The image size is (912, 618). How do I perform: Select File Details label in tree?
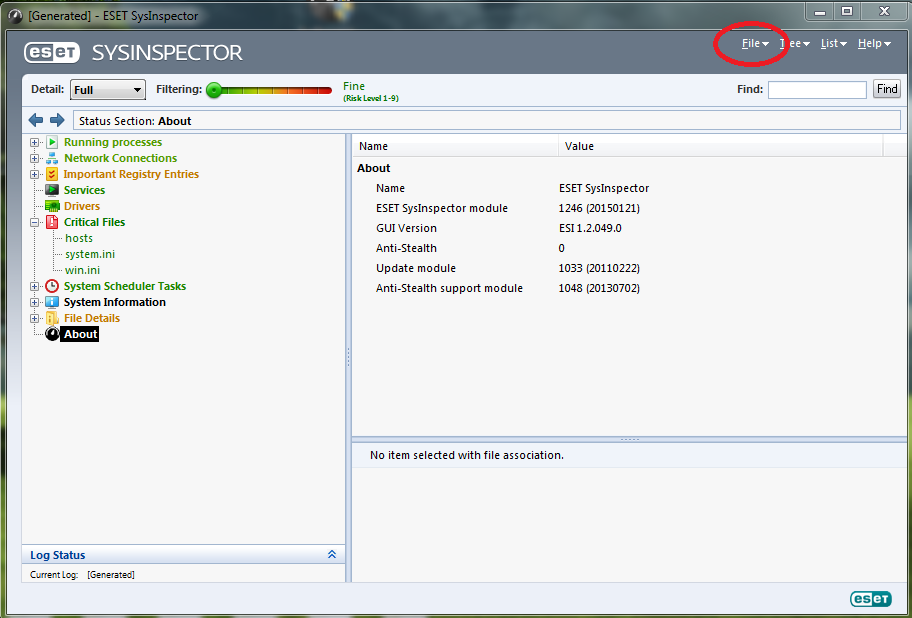coord(92,318)
